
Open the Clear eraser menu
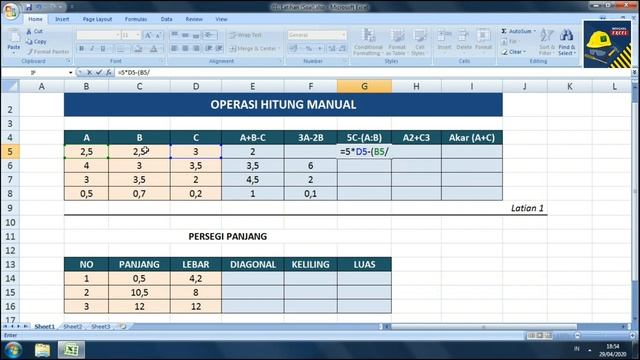(513, 52)
